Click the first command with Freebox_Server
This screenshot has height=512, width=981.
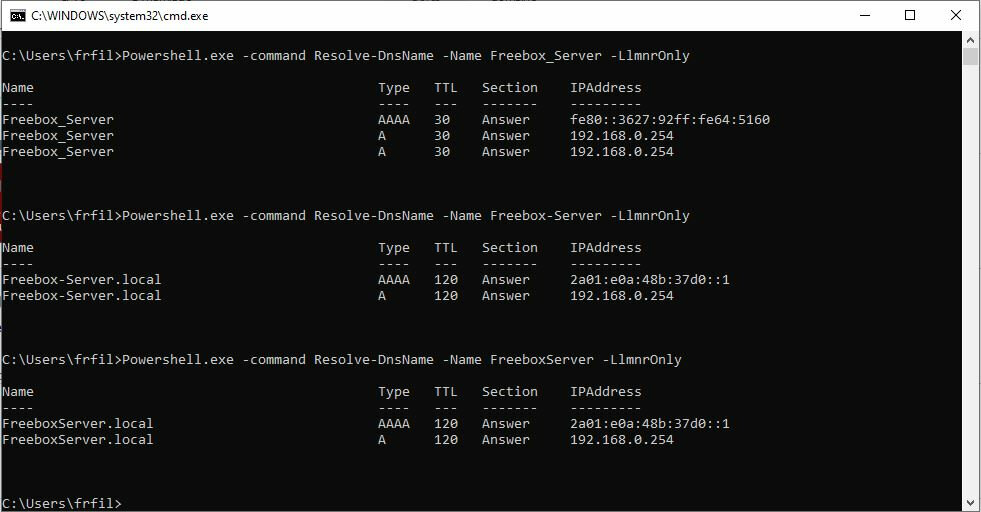point(405,56)
